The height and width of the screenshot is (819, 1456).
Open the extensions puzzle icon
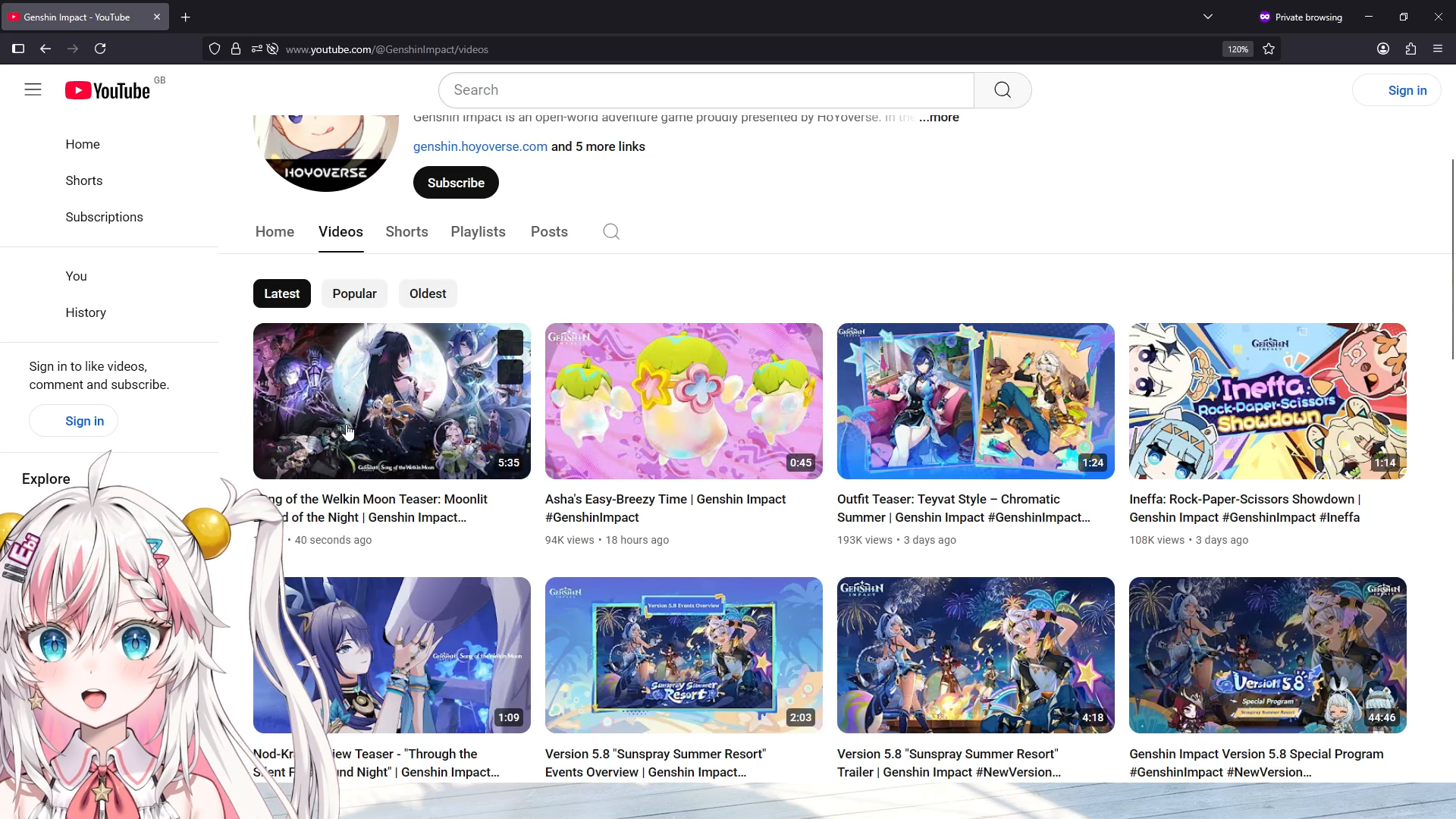click(x=1410, y=49)
